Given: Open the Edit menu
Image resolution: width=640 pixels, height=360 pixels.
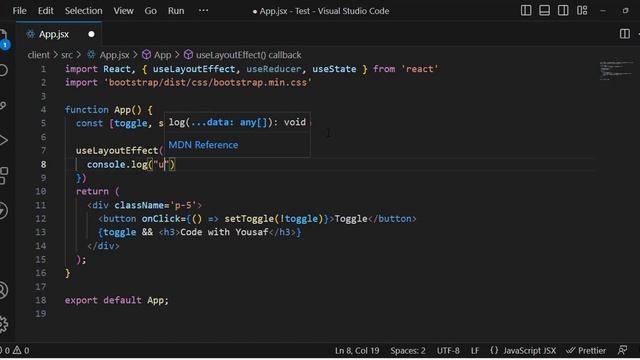Looking at the screenshot, I should coord(45,11).
